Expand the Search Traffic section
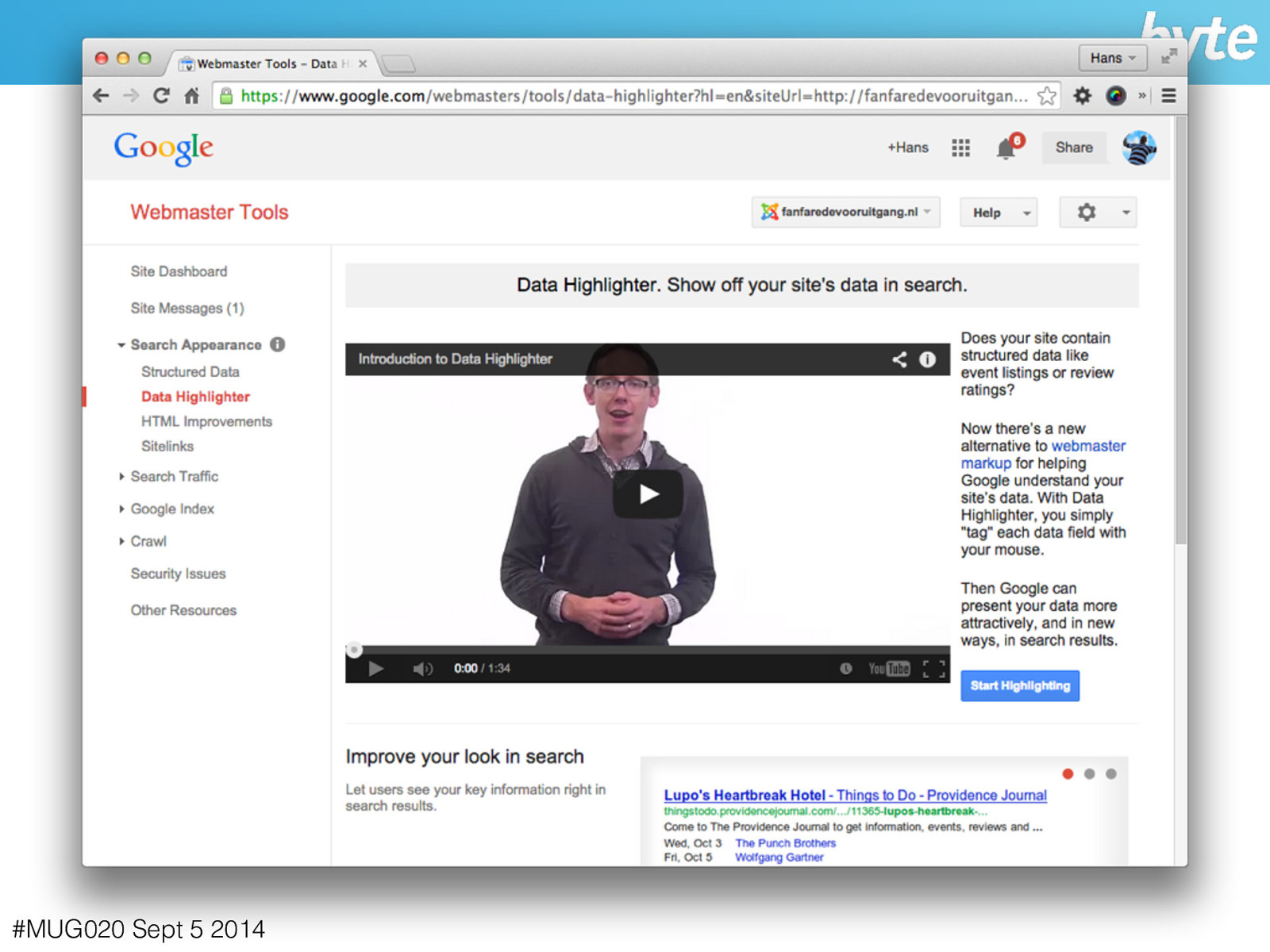The image size is (1270, 952). [121, 476]
